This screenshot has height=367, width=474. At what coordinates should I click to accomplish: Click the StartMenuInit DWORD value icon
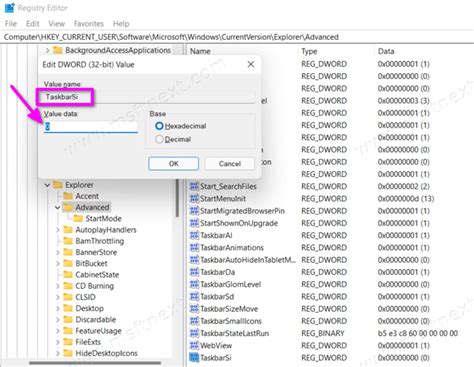[x=194, y=199]
